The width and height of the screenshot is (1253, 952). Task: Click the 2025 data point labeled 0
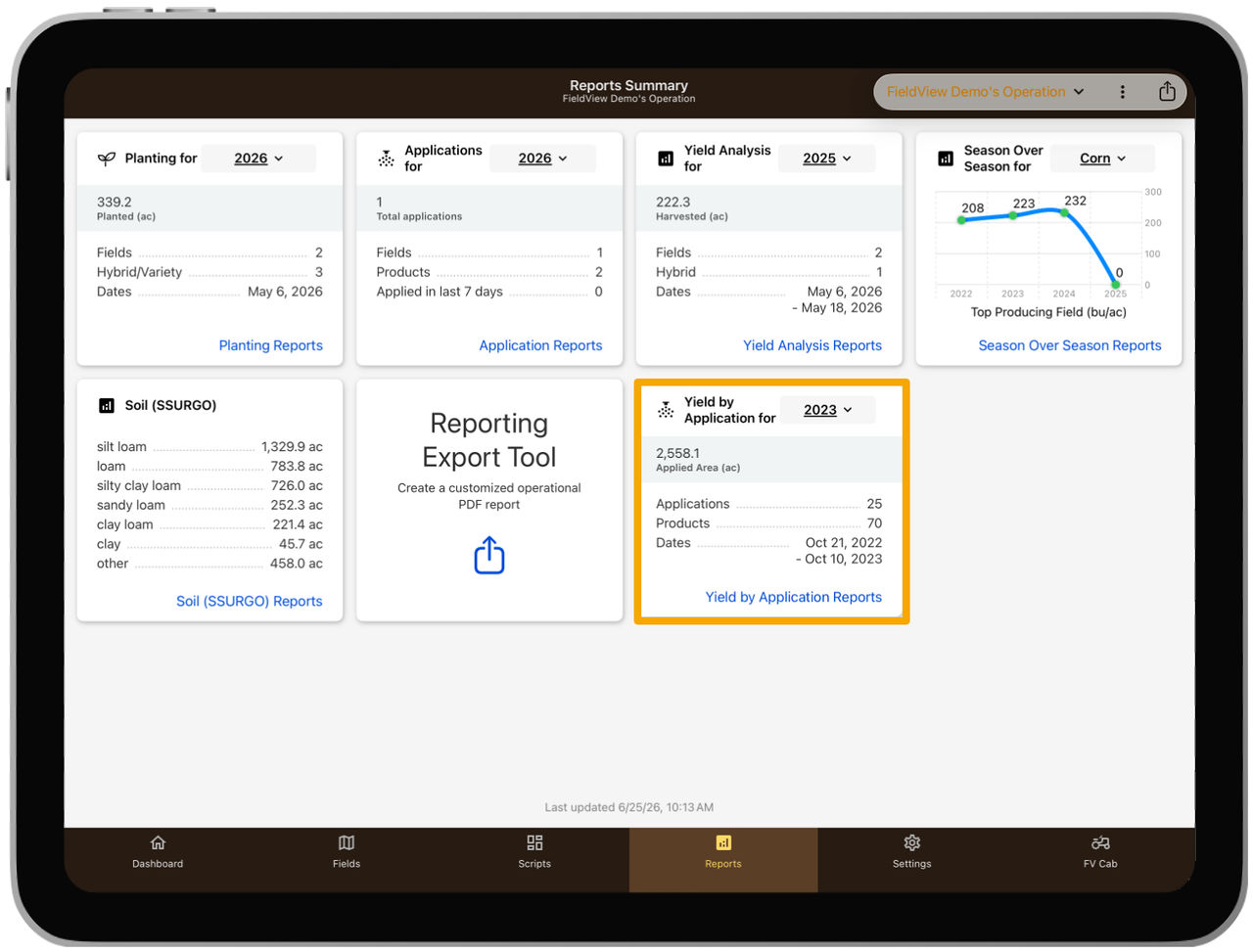1115,285
